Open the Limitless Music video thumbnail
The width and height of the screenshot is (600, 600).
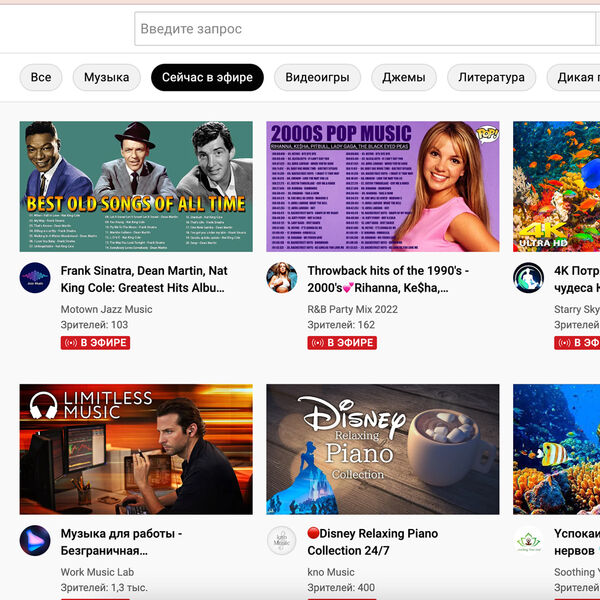point(136,449)
